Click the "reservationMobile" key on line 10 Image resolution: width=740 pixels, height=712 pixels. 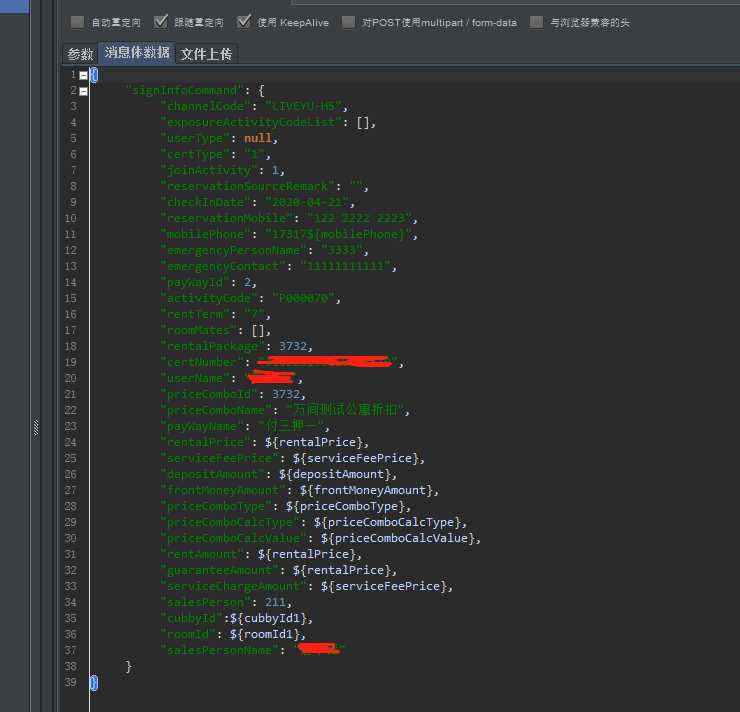tap(227, 218)
